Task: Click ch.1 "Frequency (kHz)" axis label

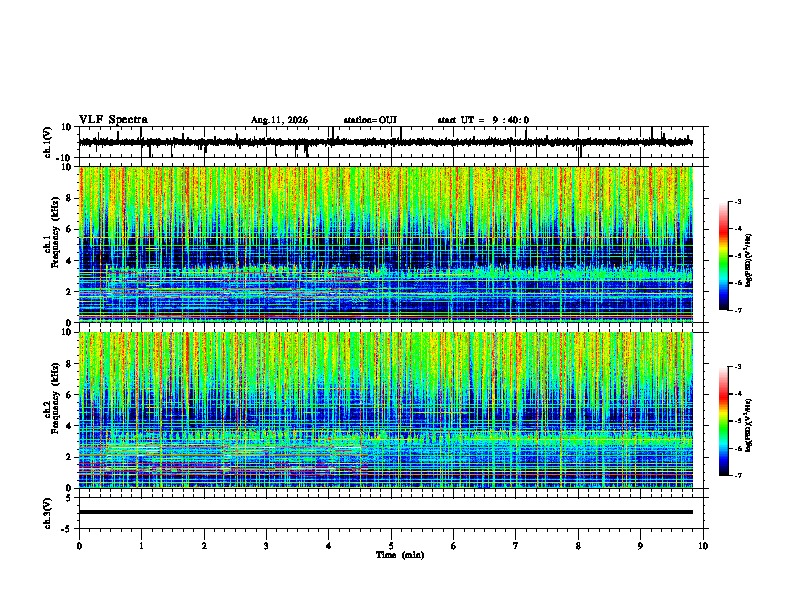Action: click(x=55, y=232)
